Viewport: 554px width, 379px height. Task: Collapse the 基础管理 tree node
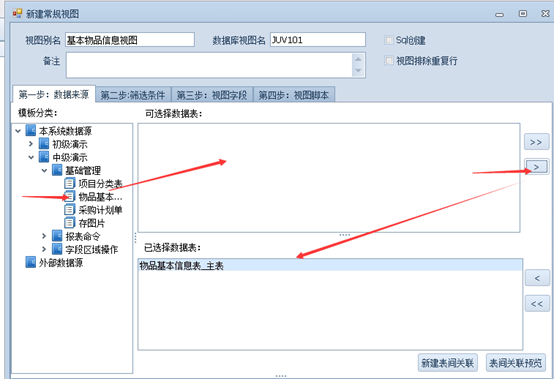click(x=44, y=170)
